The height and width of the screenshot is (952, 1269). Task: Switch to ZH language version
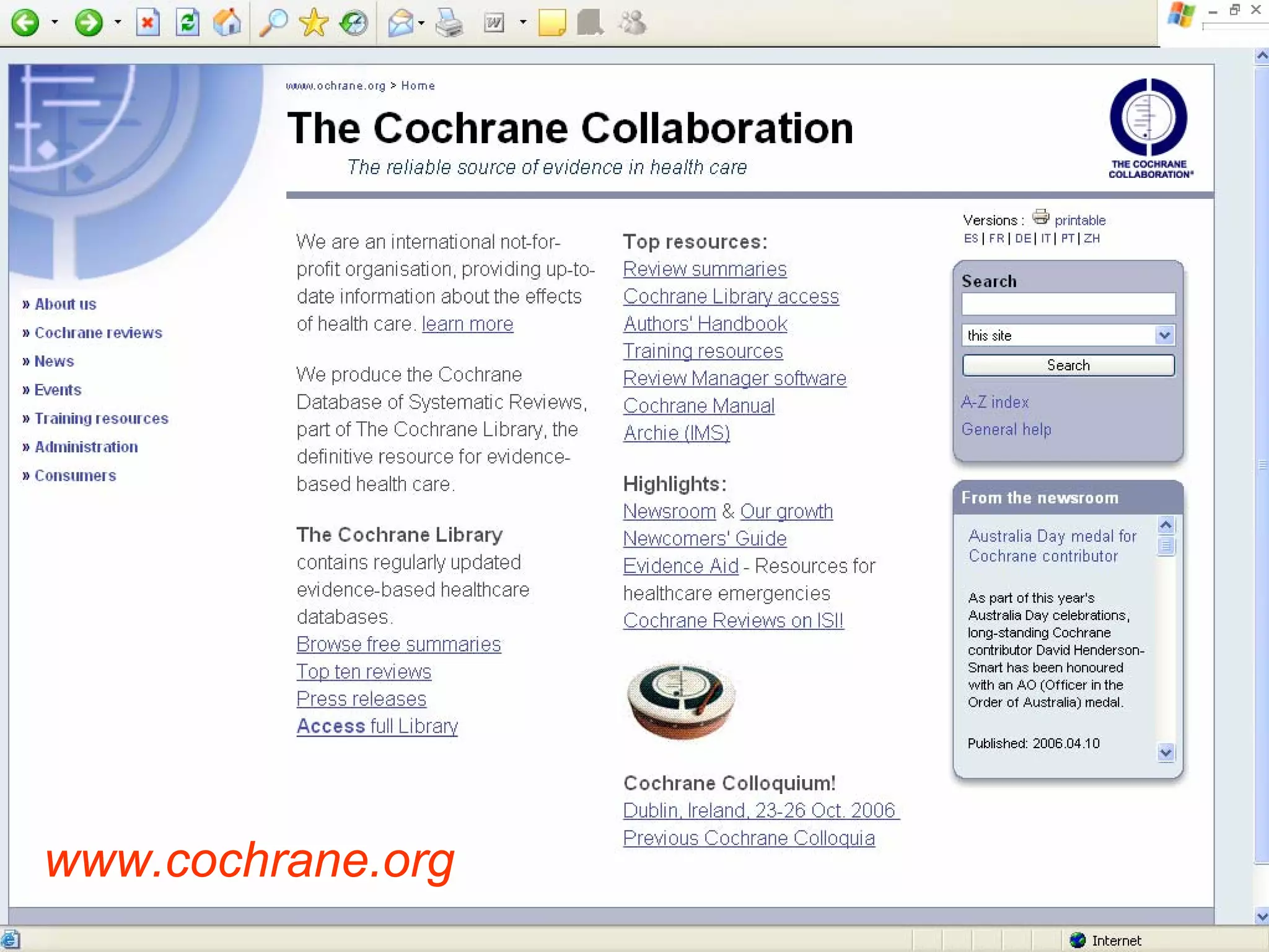(x=1092, y=238)
